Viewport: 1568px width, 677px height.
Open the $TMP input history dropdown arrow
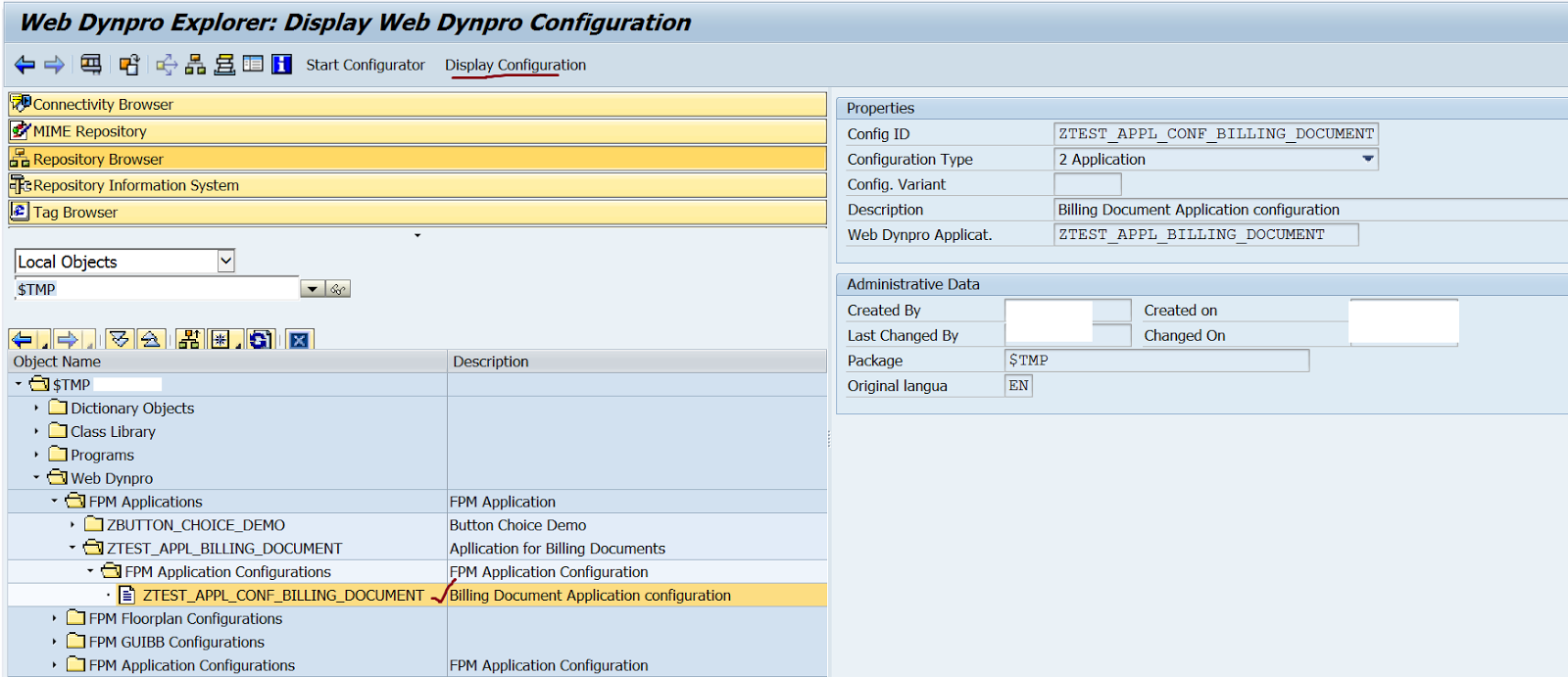tap(312, 289)
